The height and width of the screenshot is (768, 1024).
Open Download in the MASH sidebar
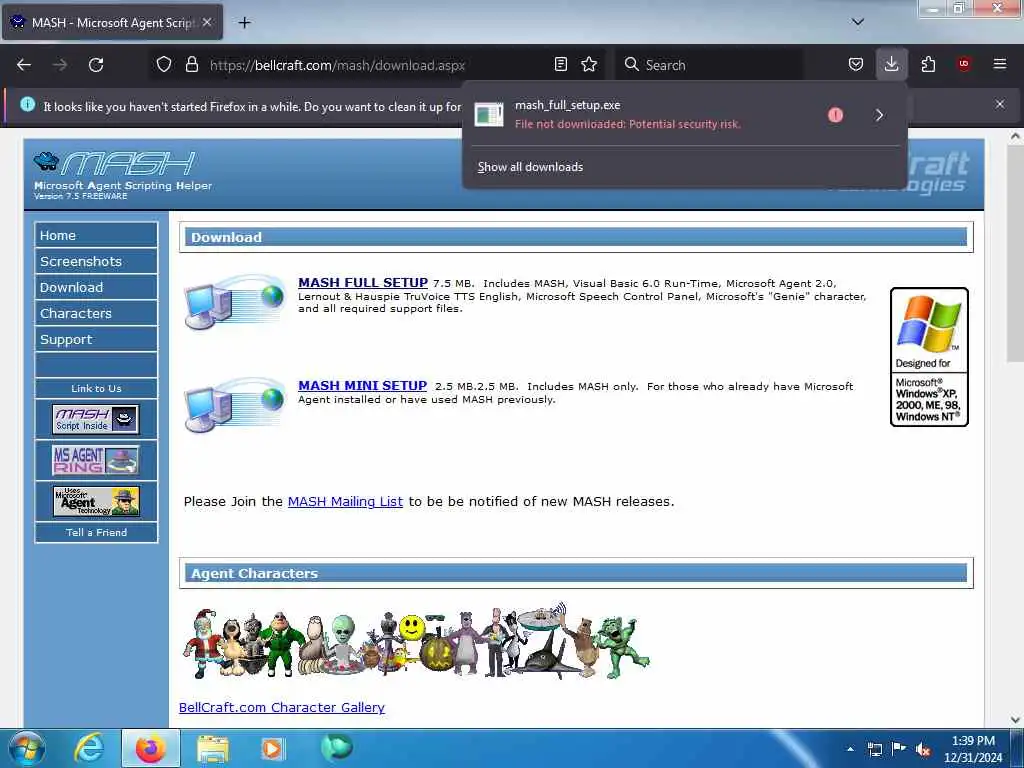click(x=96, y=287)
